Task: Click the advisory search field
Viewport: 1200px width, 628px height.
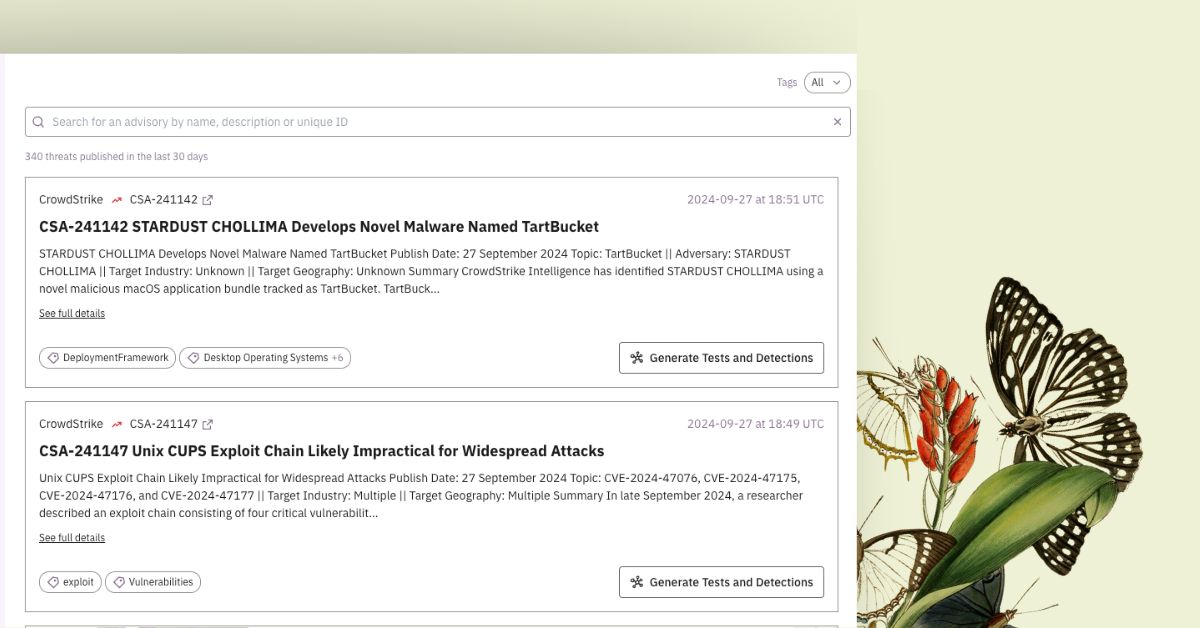Action: (438, 122)
